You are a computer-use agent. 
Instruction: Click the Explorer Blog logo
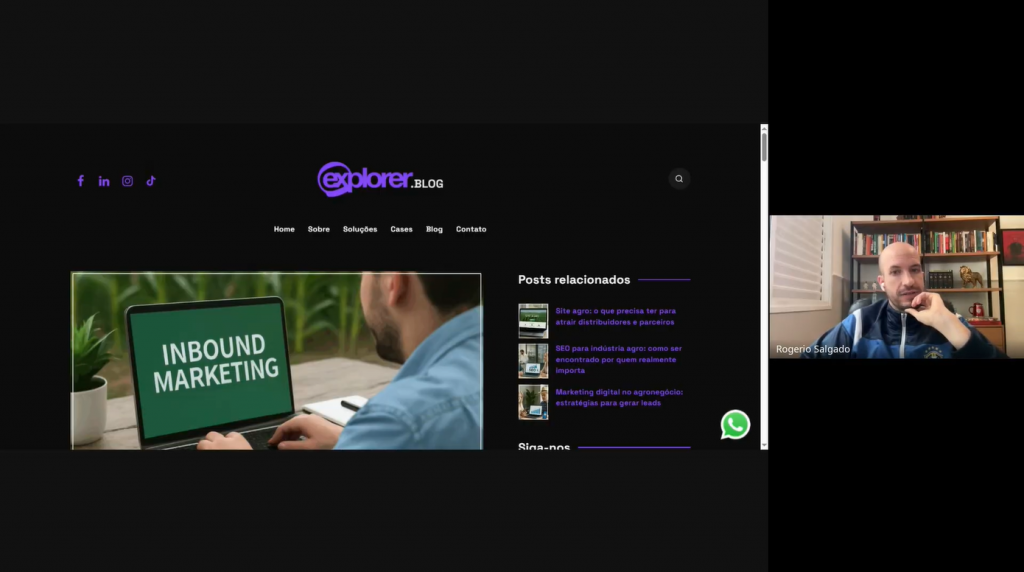(x=380, y=180)
